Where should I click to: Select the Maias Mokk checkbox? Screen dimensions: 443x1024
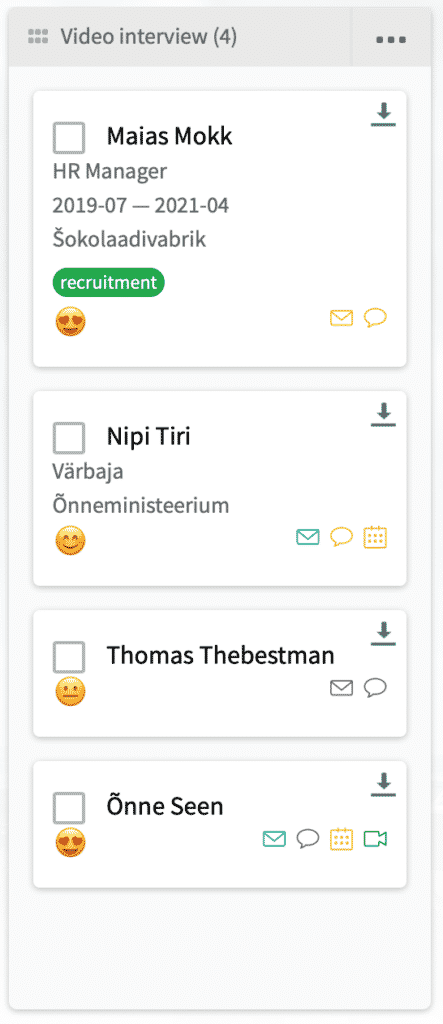(x=69, y=137)
